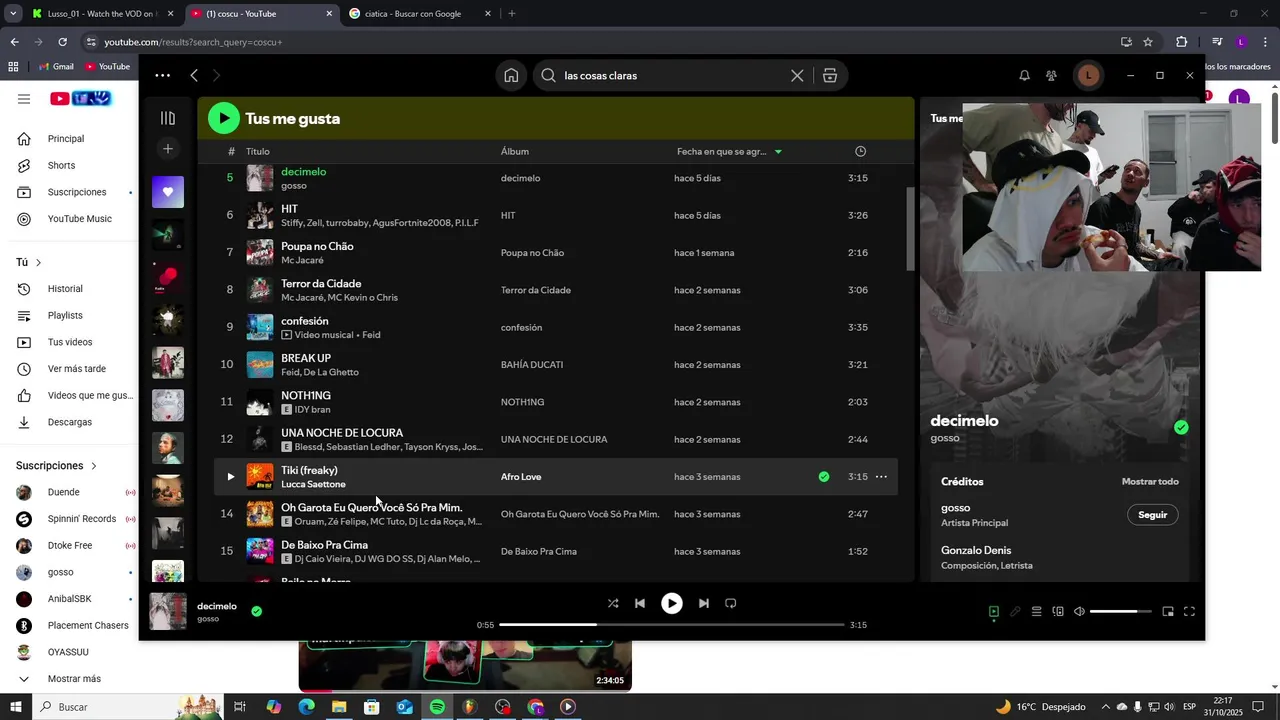Viewport: 1280px width, 720px height.
Task: Open Chrome extensions puzzle icon
Action: point(1182,42)
